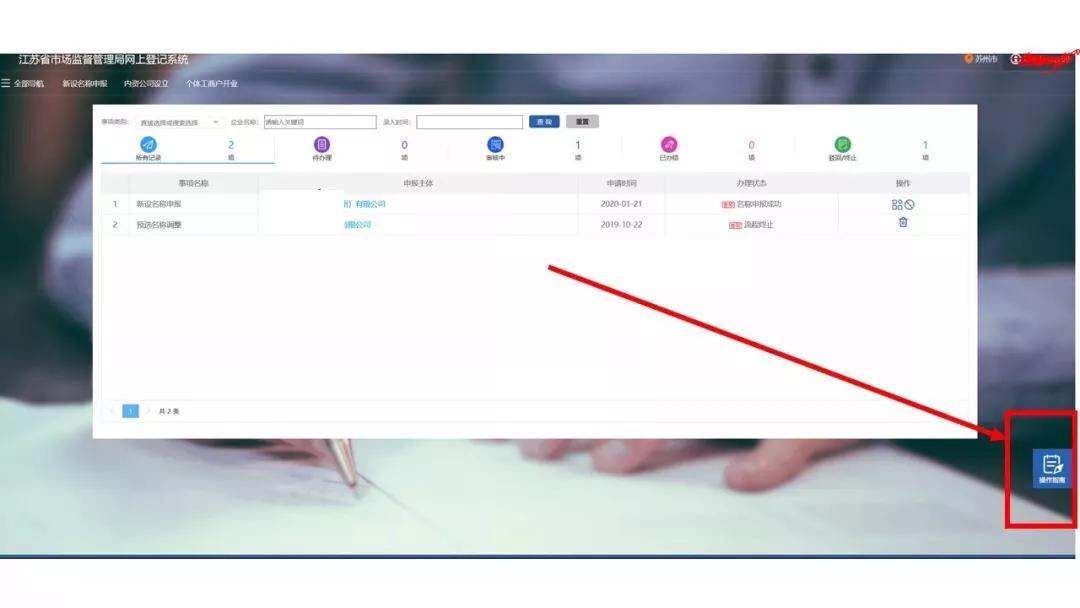
Task: Open the company link in row 2
Action: pos(357,224)
